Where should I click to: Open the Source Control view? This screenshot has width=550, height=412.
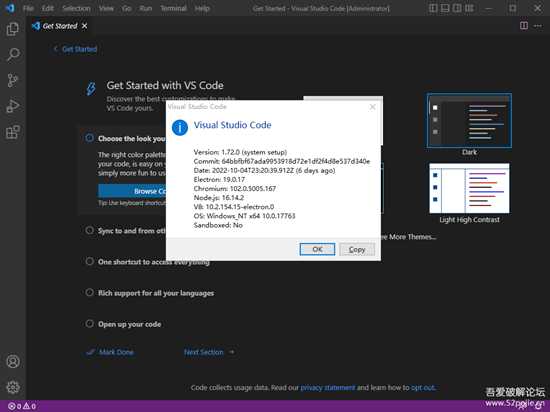[x=13, y=80]
